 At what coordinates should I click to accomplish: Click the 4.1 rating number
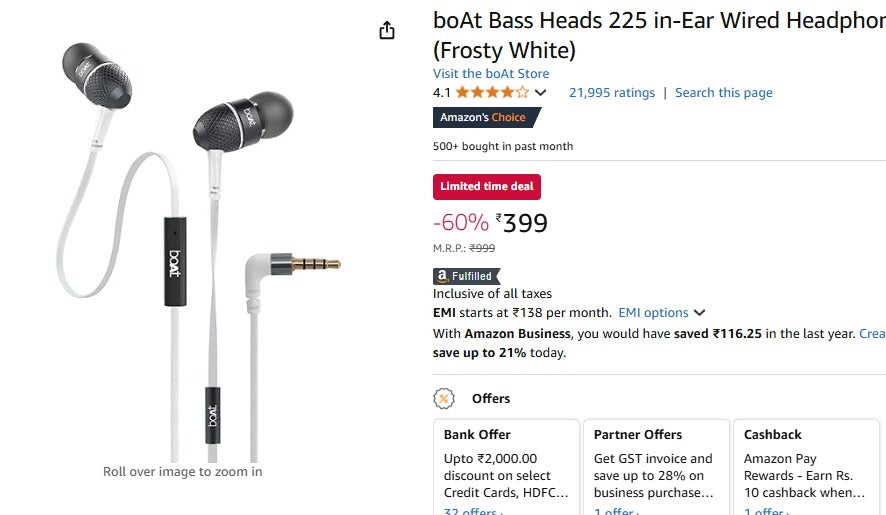pos(441,93)
